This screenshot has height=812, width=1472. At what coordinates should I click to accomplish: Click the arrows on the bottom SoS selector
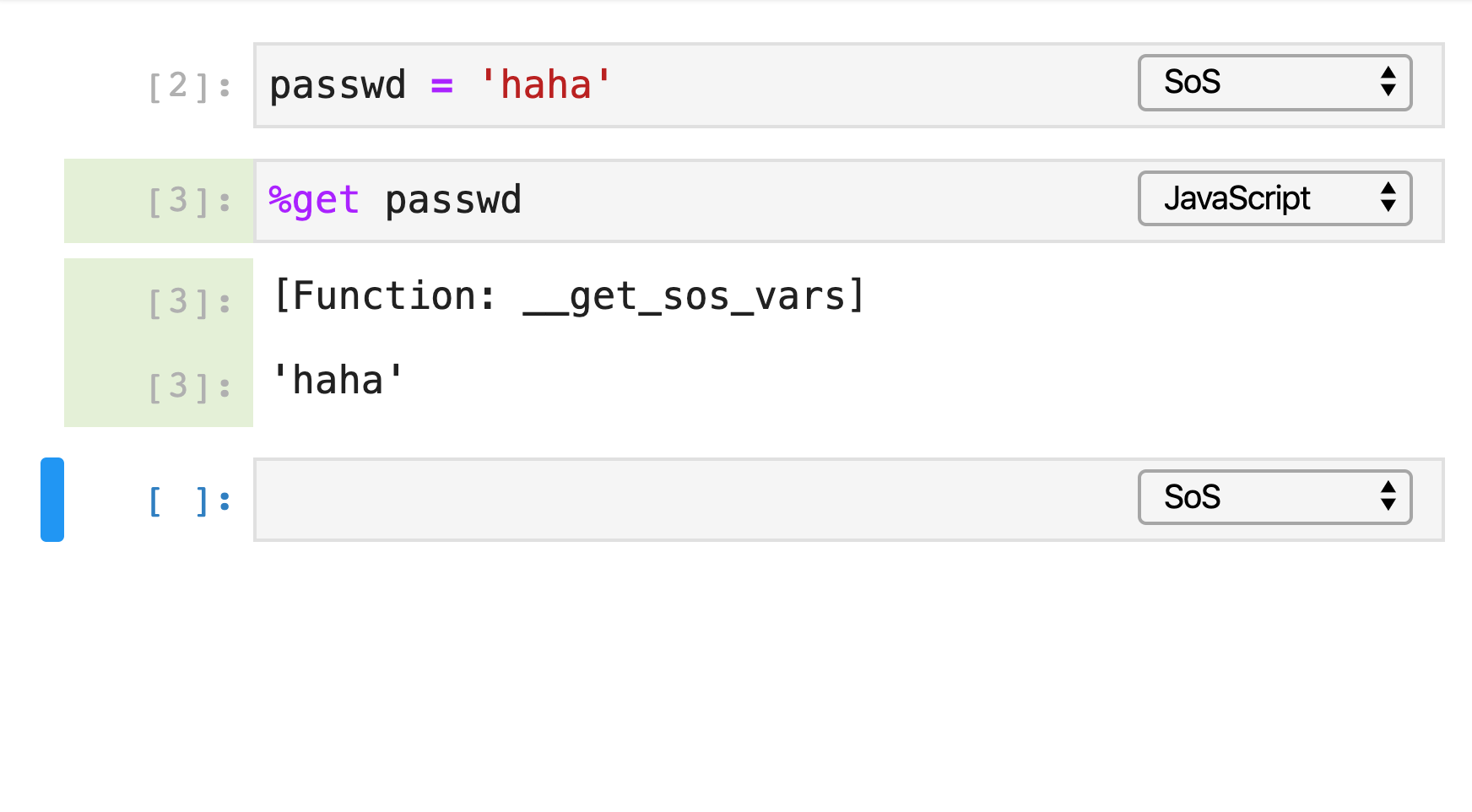pos(1388,498)
